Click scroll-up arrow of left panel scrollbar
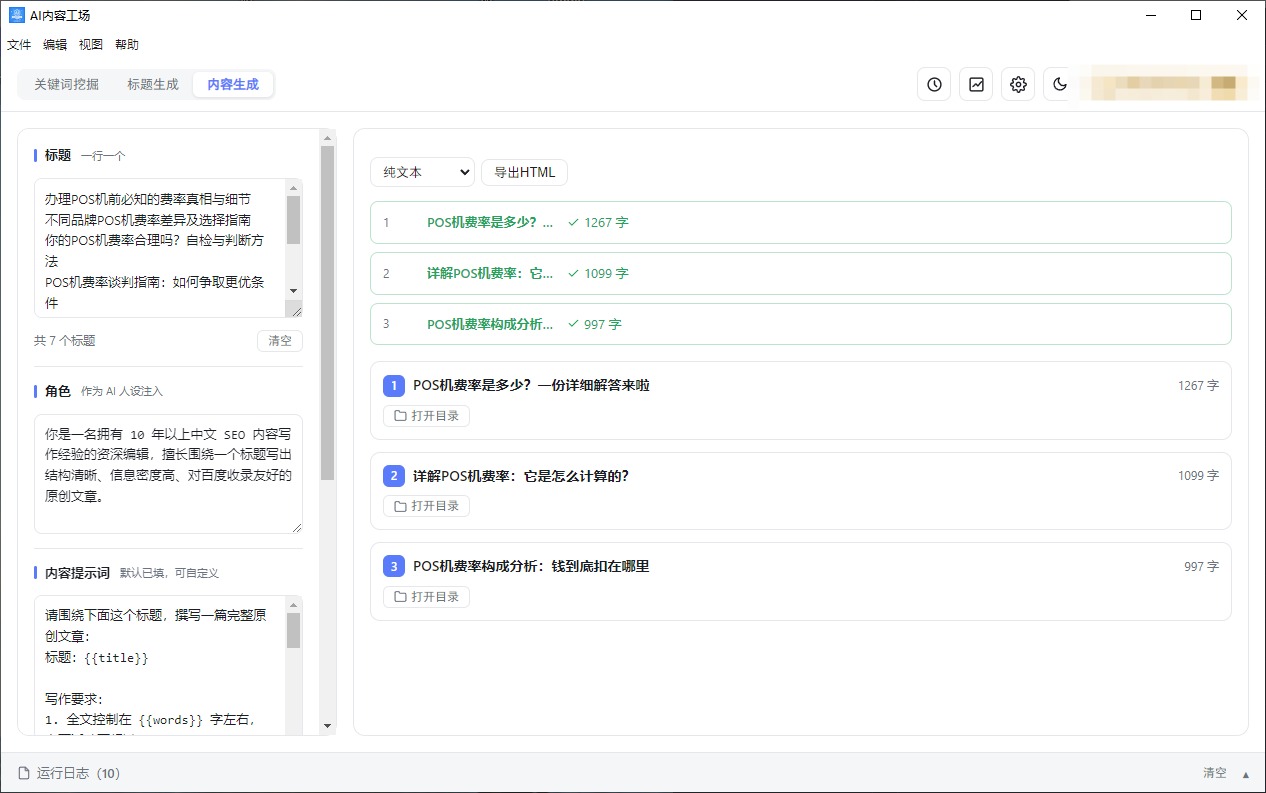Screen dimensions: 1266x793 click(327, 137)
